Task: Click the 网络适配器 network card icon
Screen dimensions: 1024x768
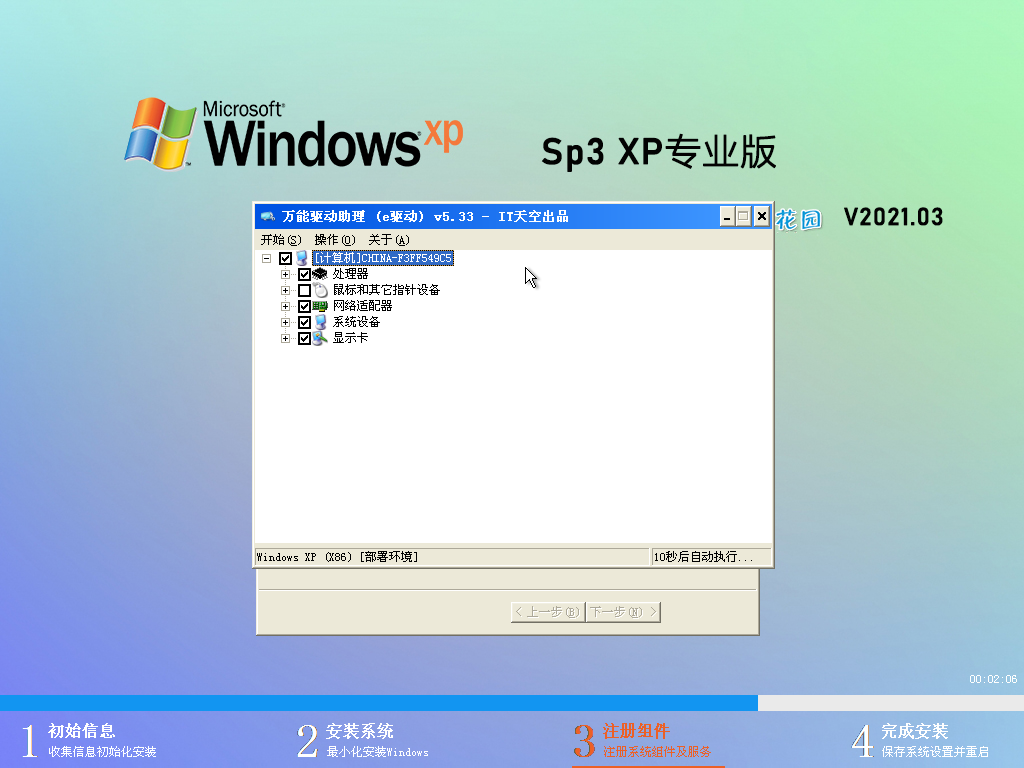Action: [x=320, y=305]
